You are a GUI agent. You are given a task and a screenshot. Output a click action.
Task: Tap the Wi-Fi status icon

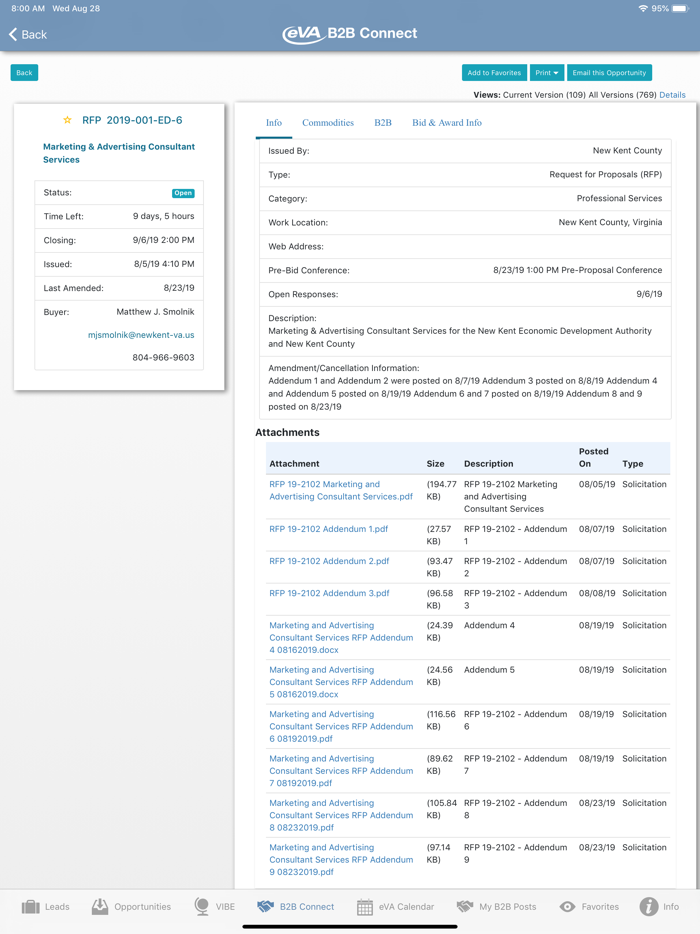(x=643, y=8)
